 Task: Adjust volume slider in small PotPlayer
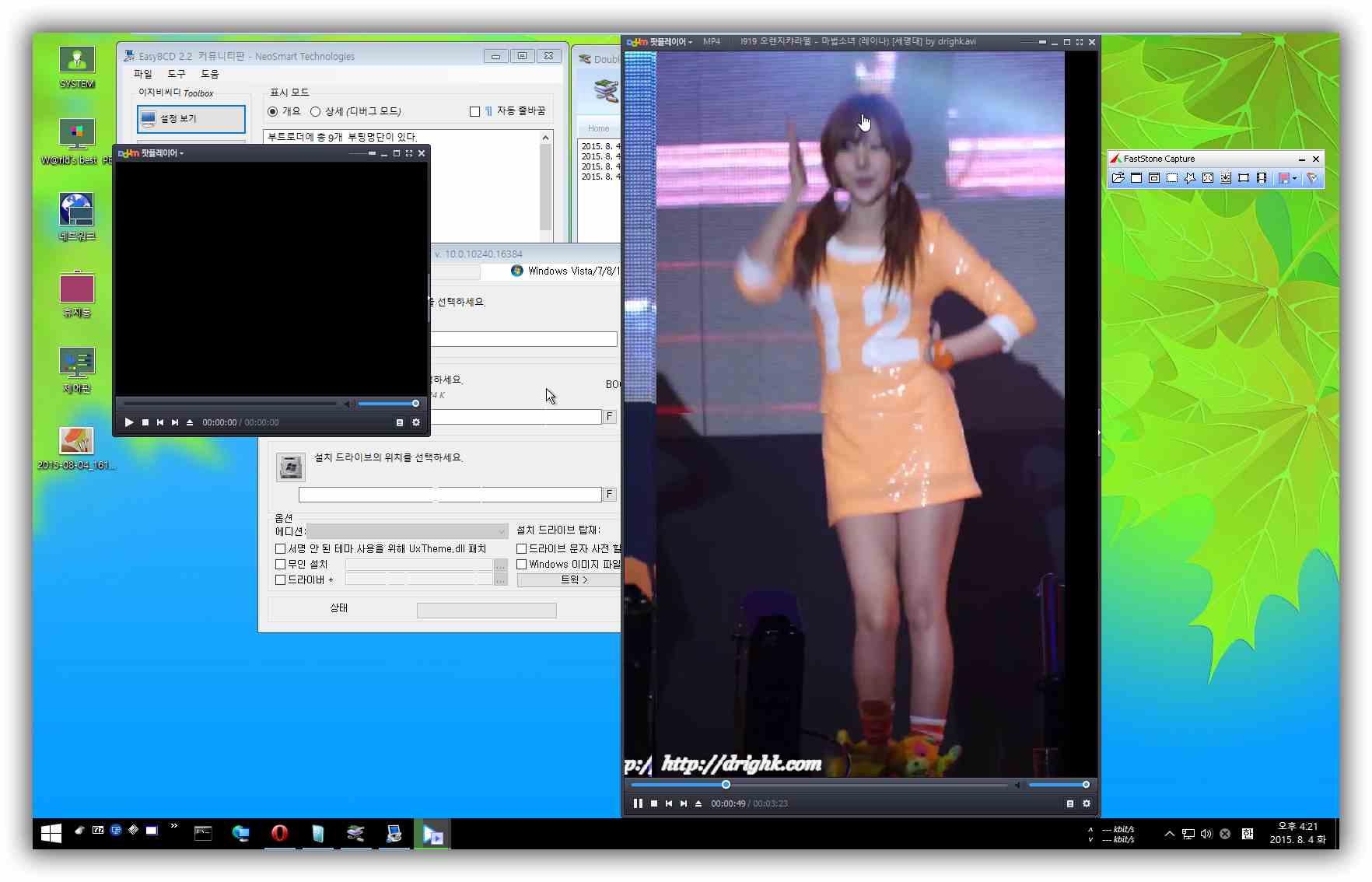point(388,404)
